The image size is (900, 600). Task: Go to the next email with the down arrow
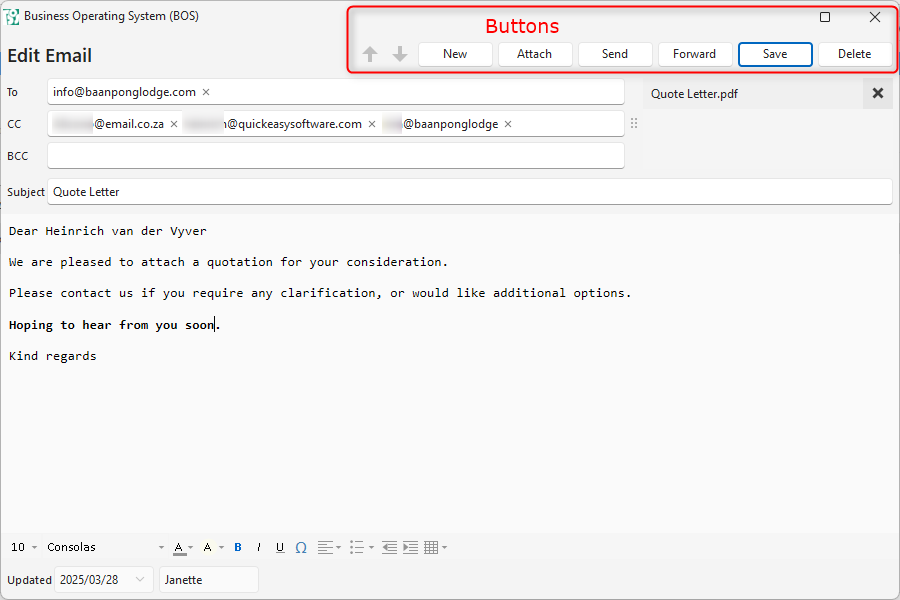point(400,54)
